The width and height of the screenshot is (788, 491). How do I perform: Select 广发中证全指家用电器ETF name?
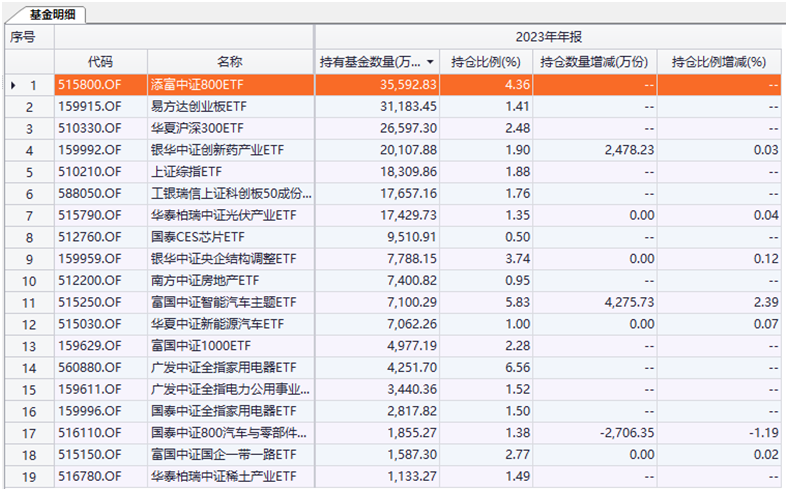coord(224,368)
